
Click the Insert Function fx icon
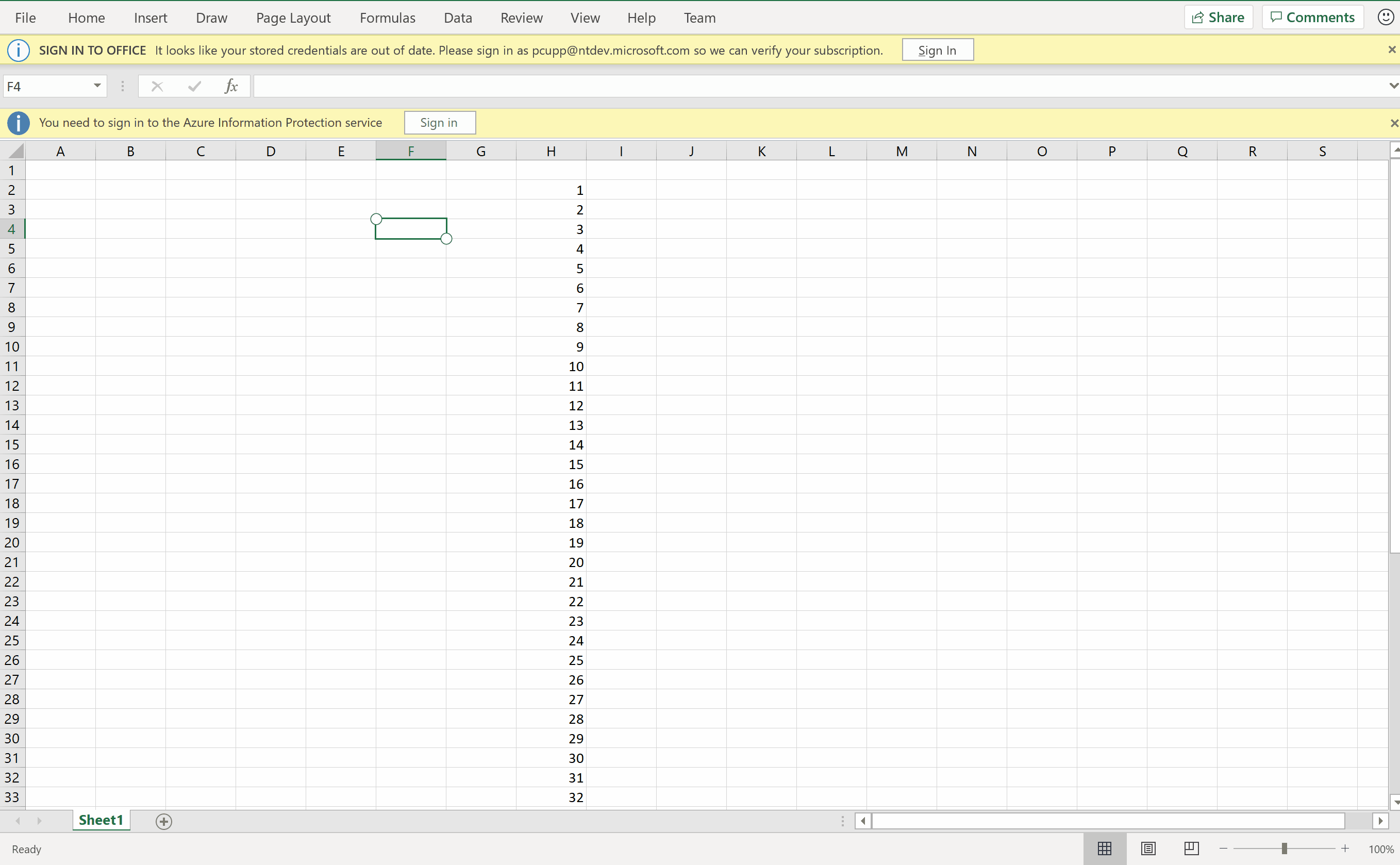coord(231,87)
